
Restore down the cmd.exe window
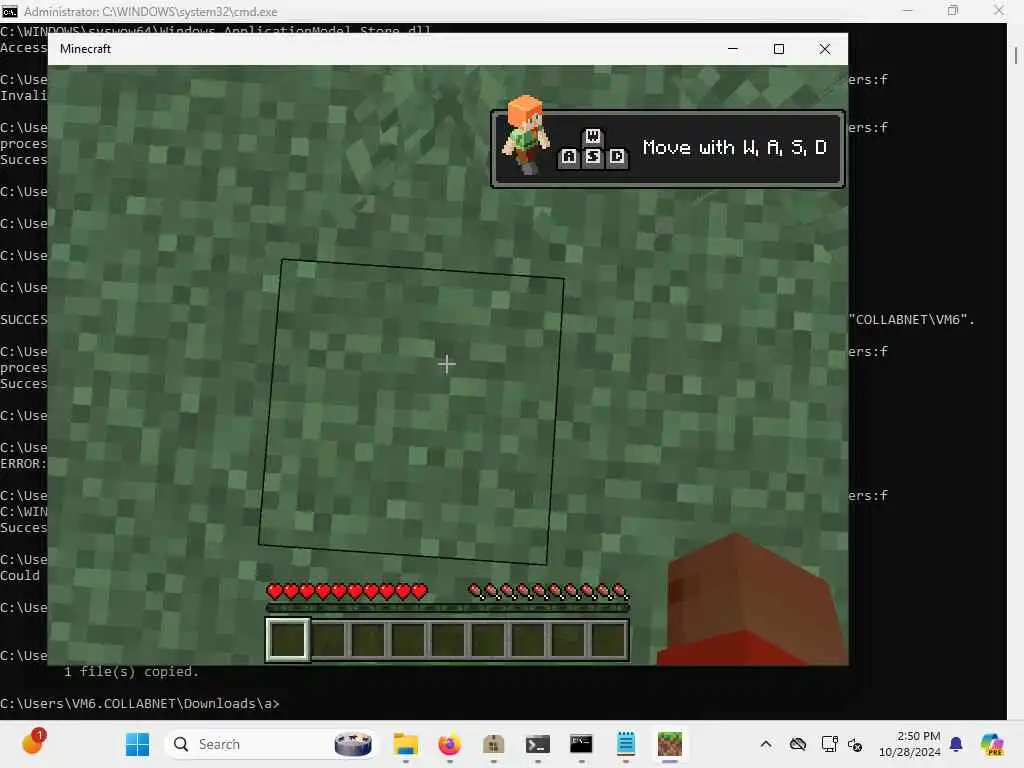pyautogui.click(x=953, y=11)
